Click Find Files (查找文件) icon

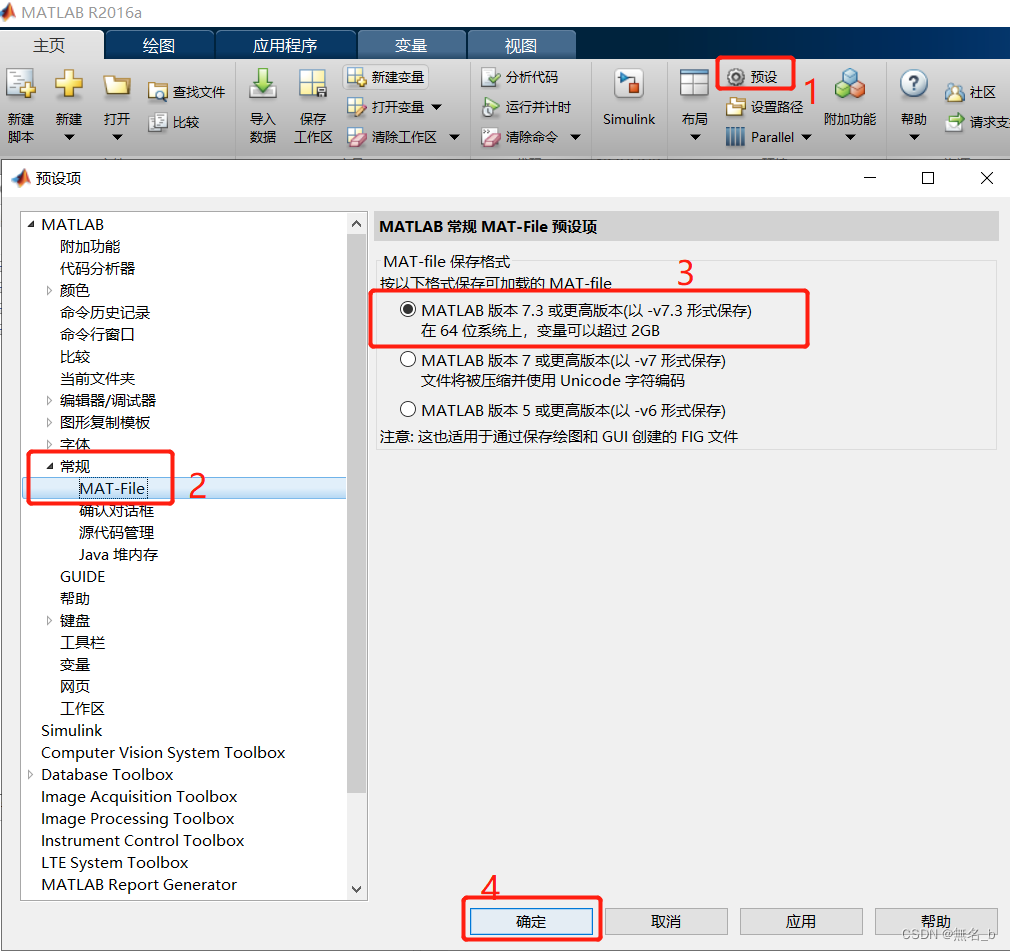click(157, 92)
